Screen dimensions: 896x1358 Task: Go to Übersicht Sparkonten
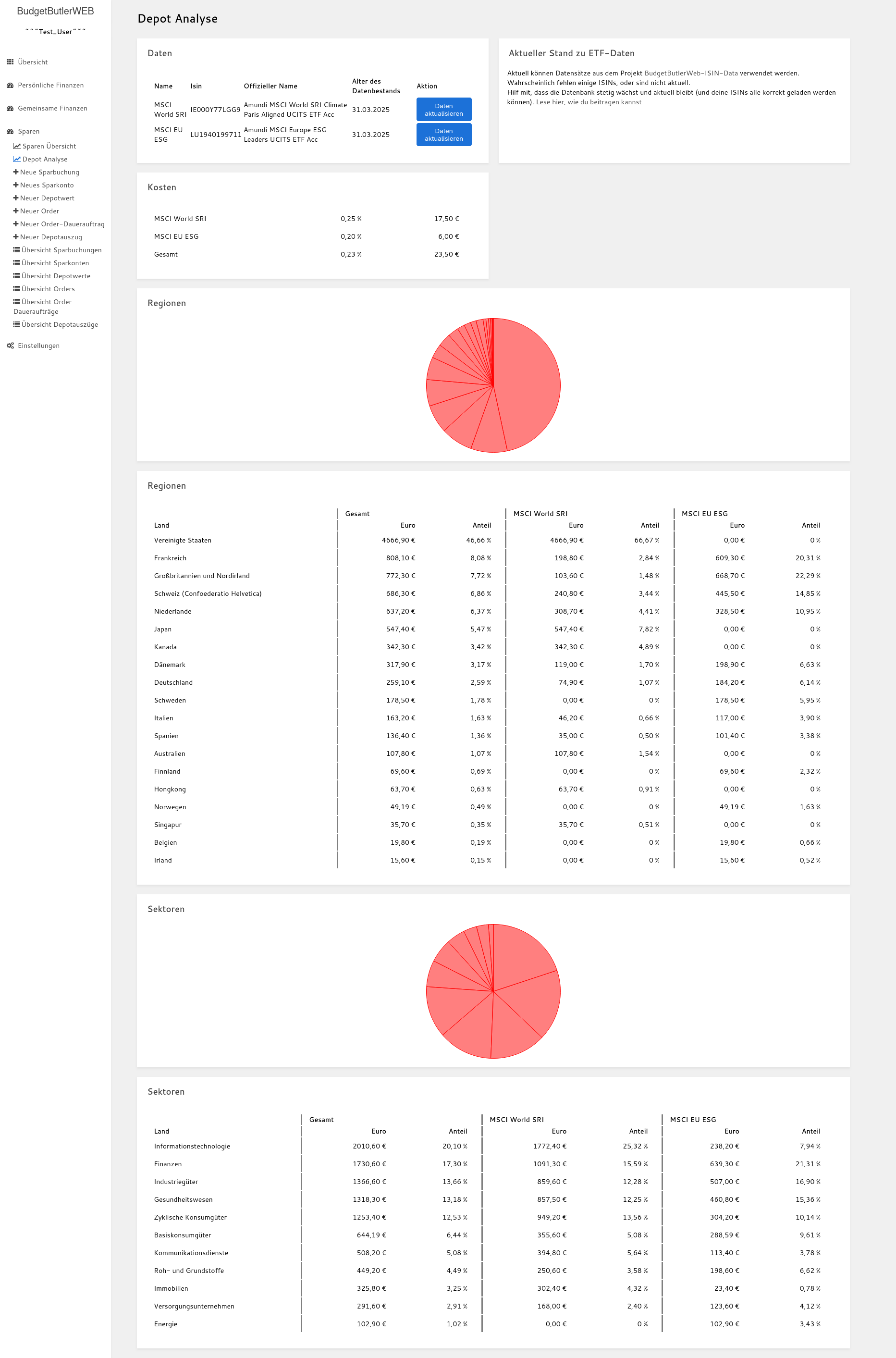[x=55, y=263]
